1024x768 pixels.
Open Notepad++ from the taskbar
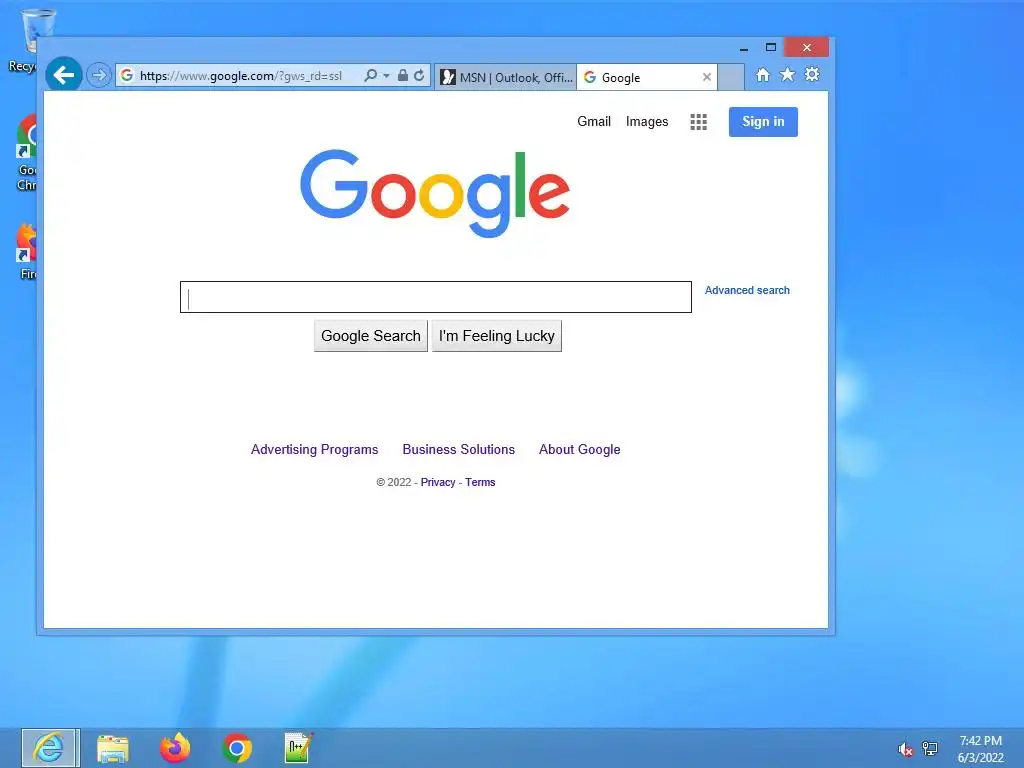pyautogui.click(x=298, y=748)
